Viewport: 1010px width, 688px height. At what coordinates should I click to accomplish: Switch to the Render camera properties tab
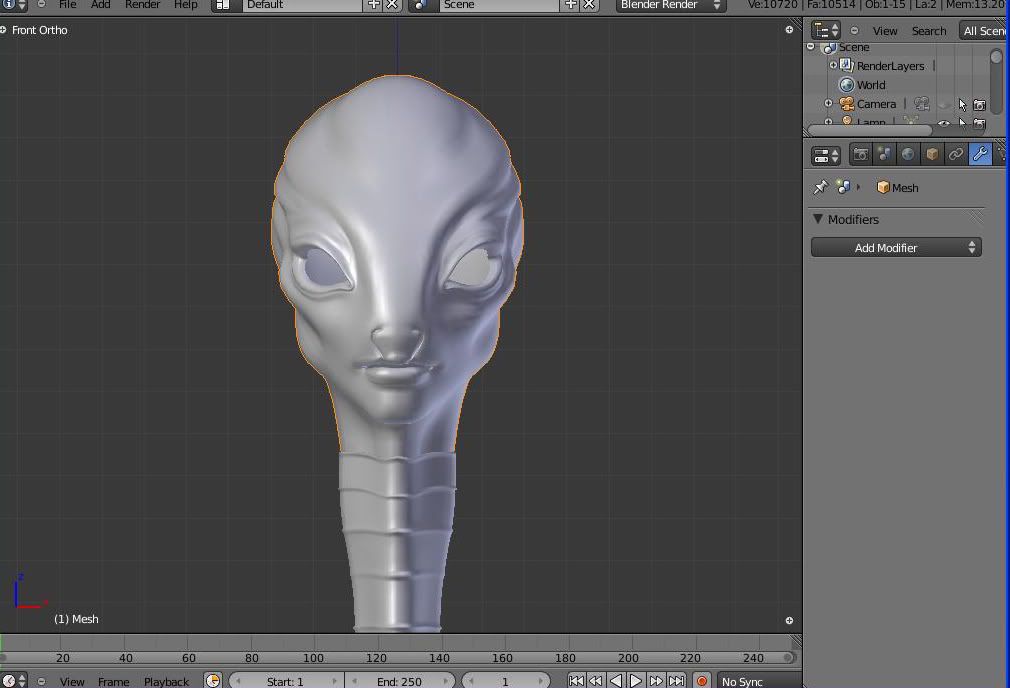pyautogui.click(x=860, y=154)
